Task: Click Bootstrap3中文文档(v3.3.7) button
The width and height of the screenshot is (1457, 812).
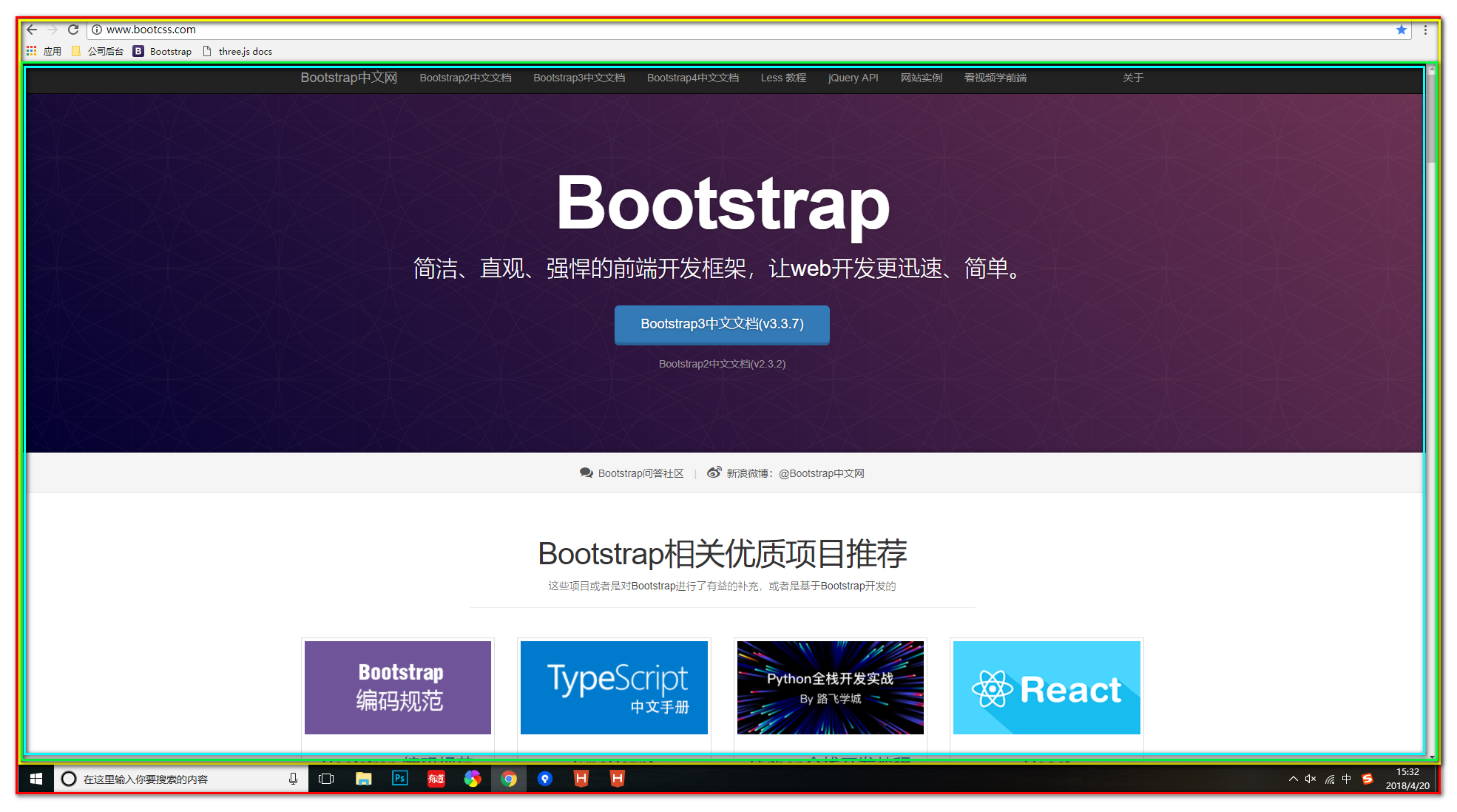Action: (722, 325)
